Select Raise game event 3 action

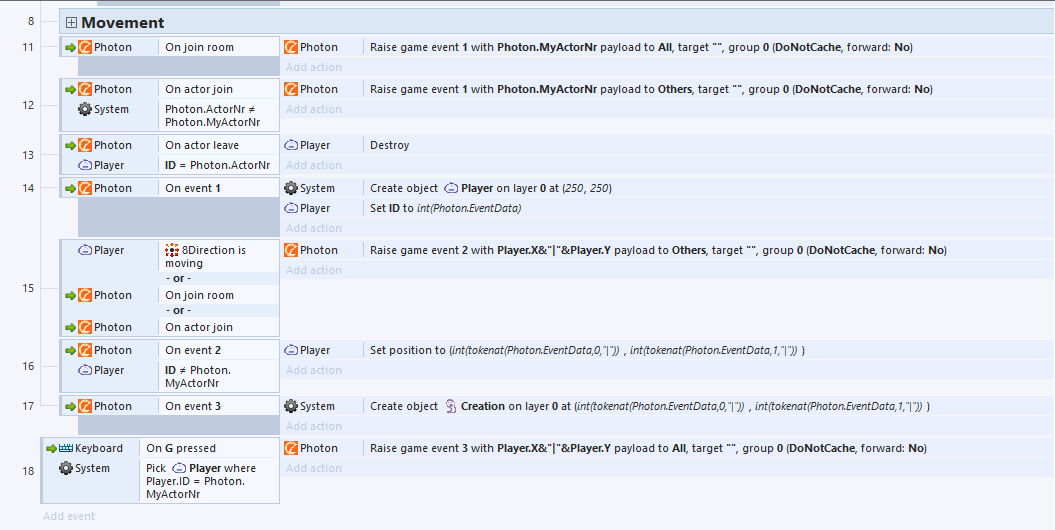[648, 449]
